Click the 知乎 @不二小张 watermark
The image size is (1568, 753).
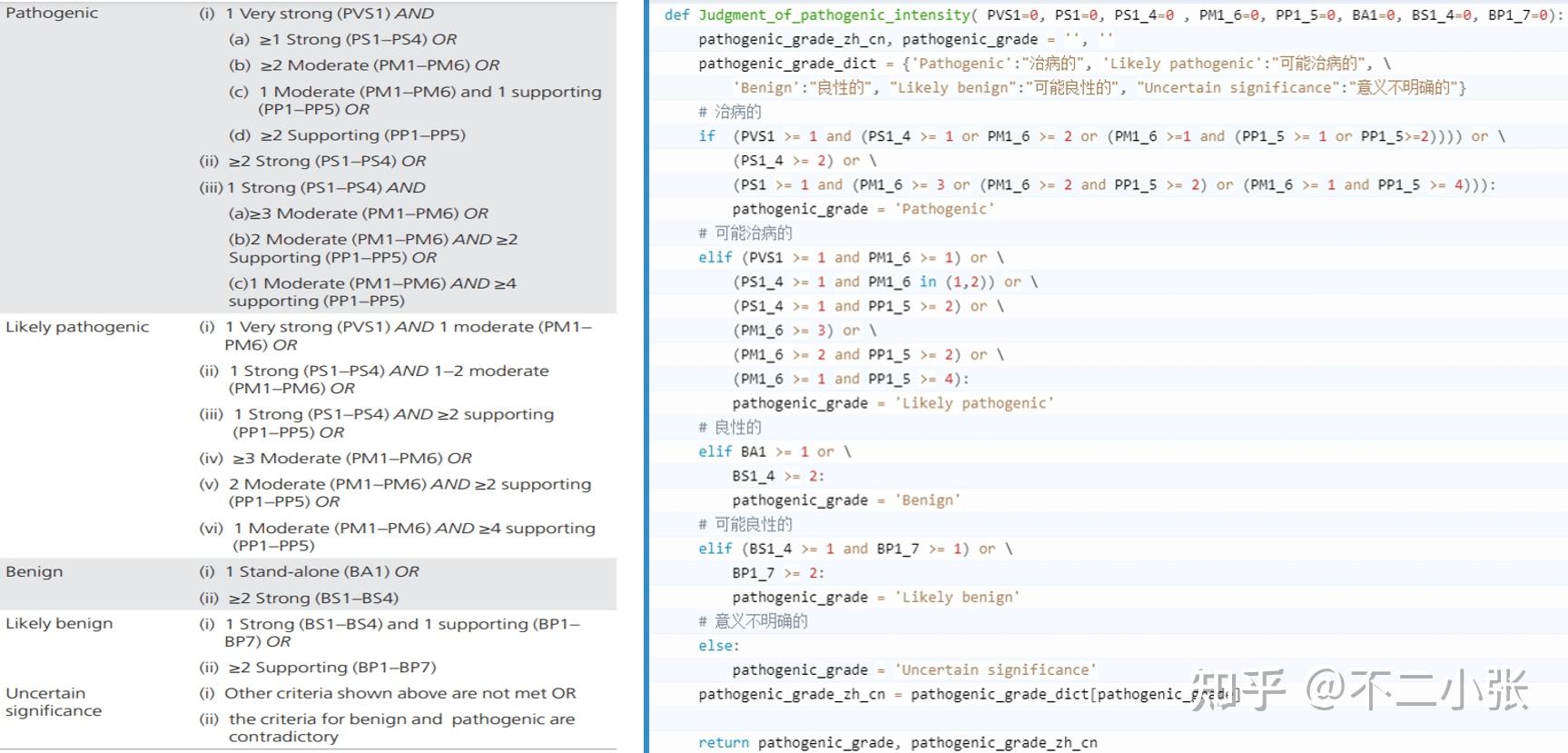[1359, 689]
